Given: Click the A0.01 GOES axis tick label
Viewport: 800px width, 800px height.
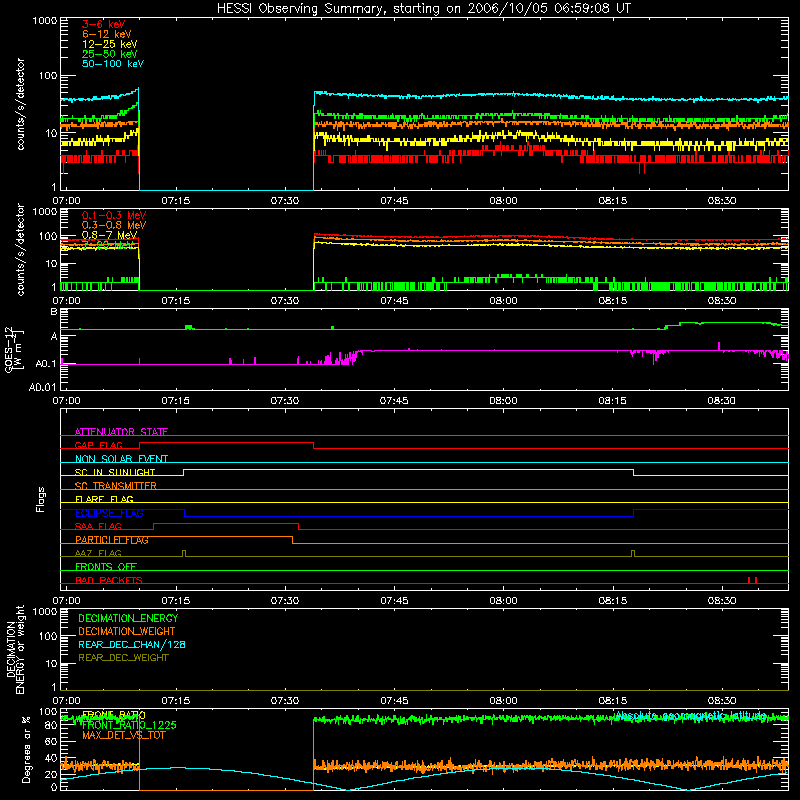Looking at the screenshot, I should [43, 387].
